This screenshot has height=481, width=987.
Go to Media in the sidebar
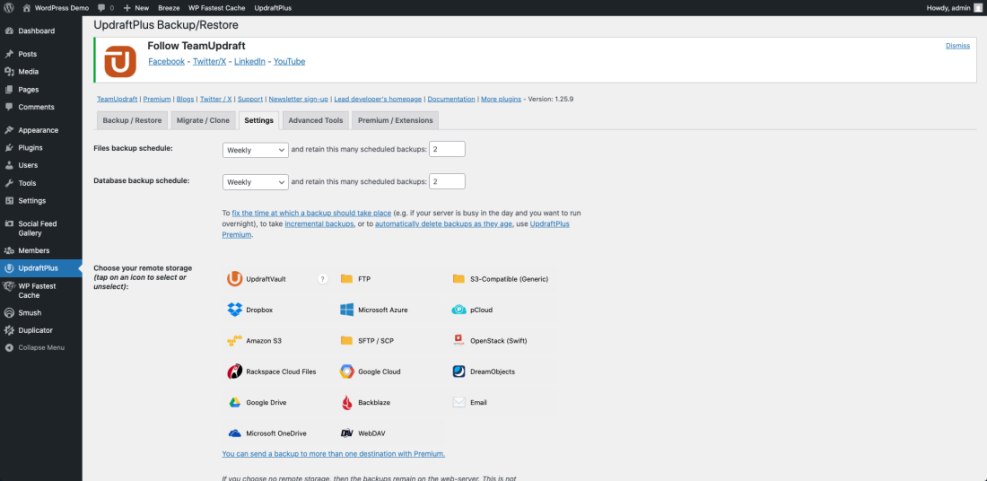[x=41, y=72]
